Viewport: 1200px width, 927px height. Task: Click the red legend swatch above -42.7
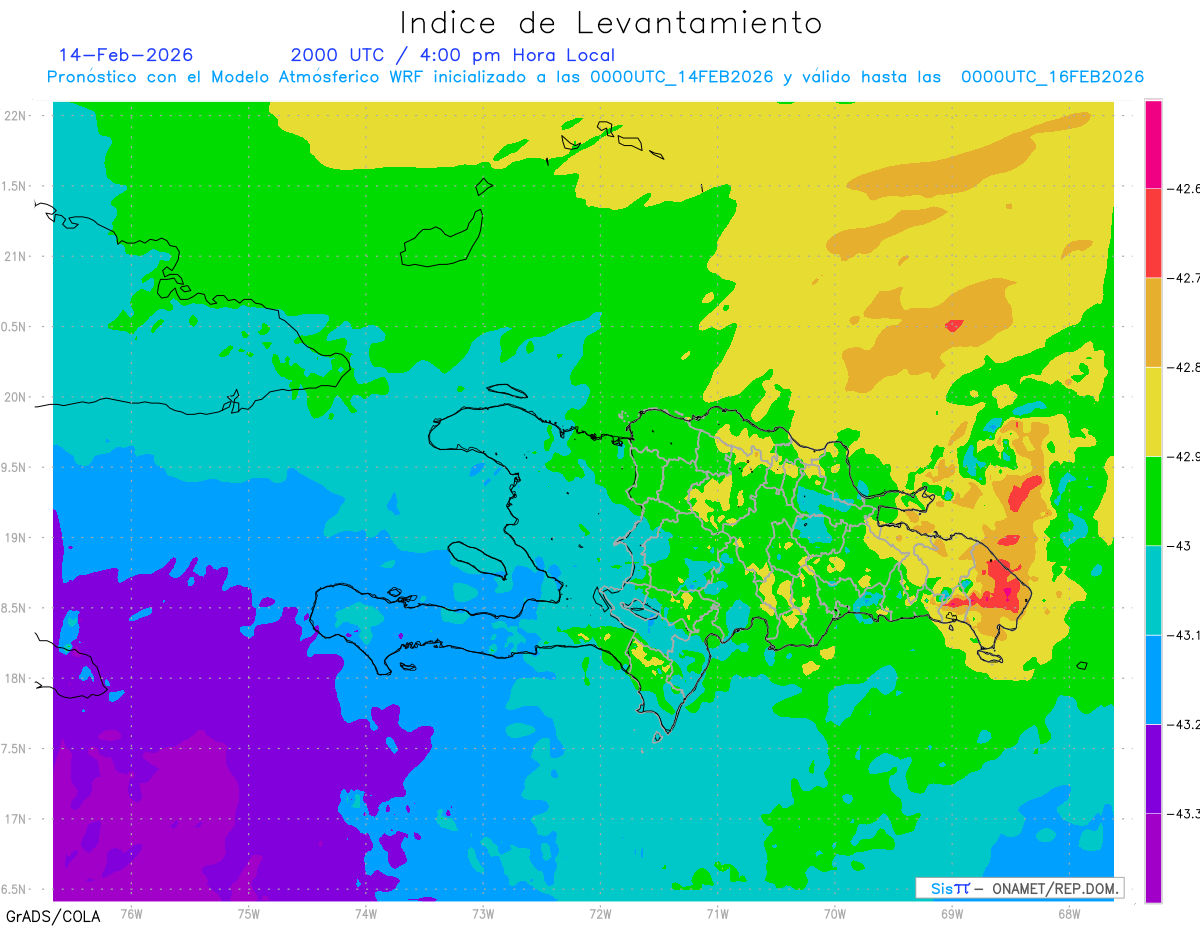click(1153, 232)
